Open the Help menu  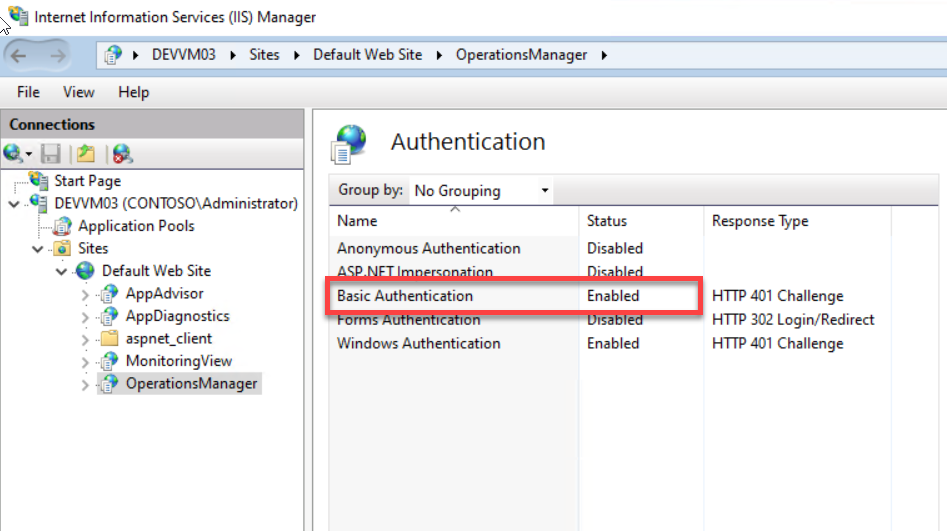pos(133,92)
